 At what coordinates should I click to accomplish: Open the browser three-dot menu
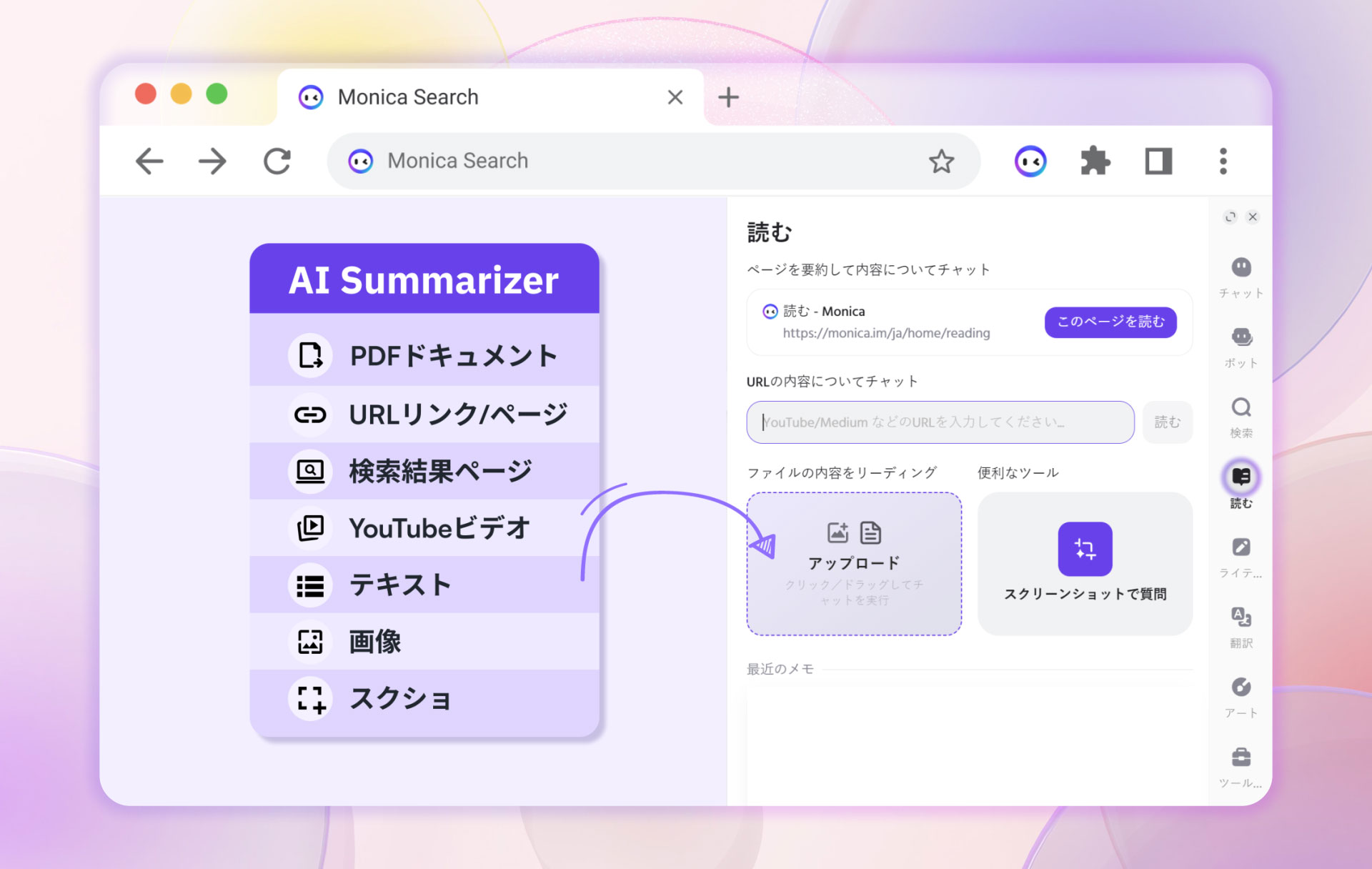tap(1223, 162)
